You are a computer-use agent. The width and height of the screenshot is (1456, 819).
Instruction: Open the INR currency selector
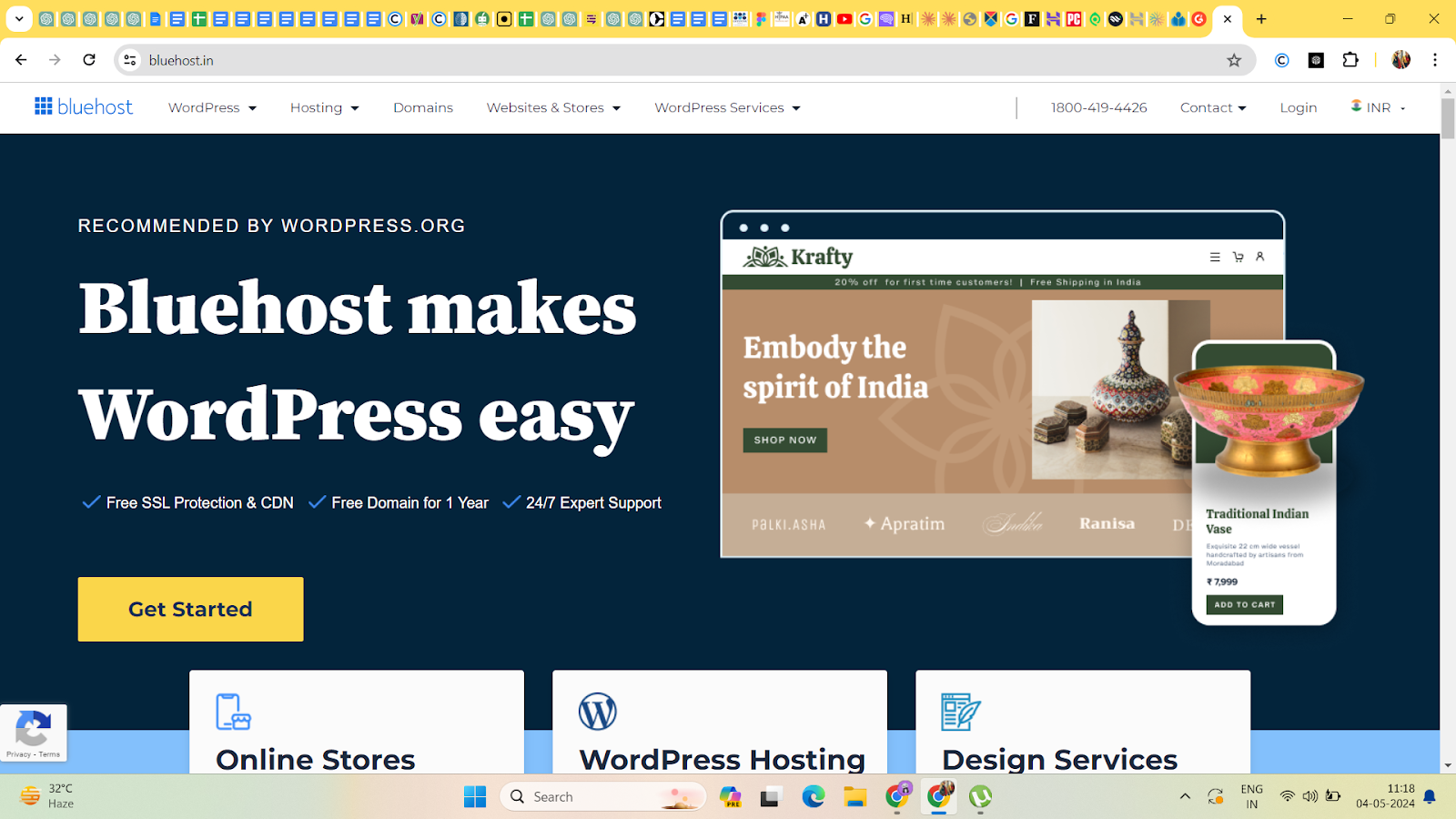1379,107
